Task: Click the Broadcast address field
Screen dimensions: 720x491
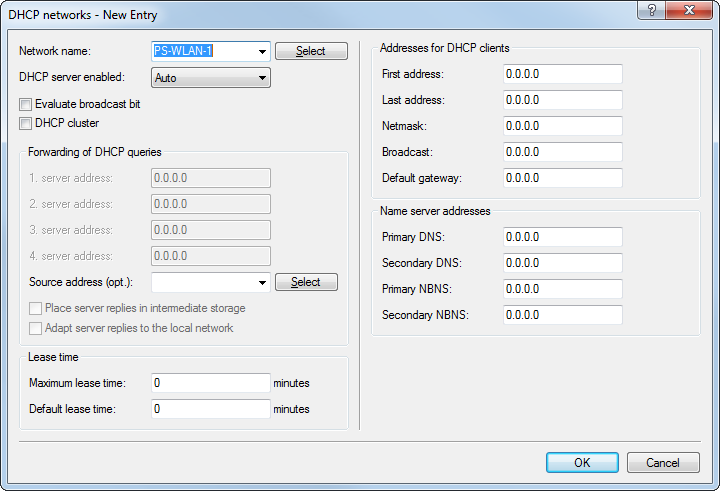Action: [562, 152]
